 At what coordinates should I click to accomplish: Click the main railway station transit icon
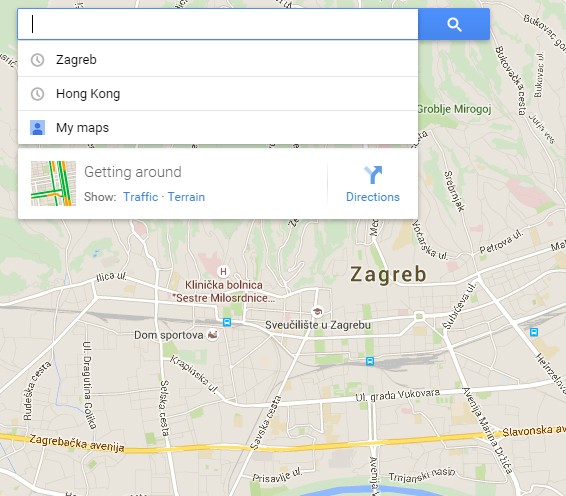[x=370, y=361]
